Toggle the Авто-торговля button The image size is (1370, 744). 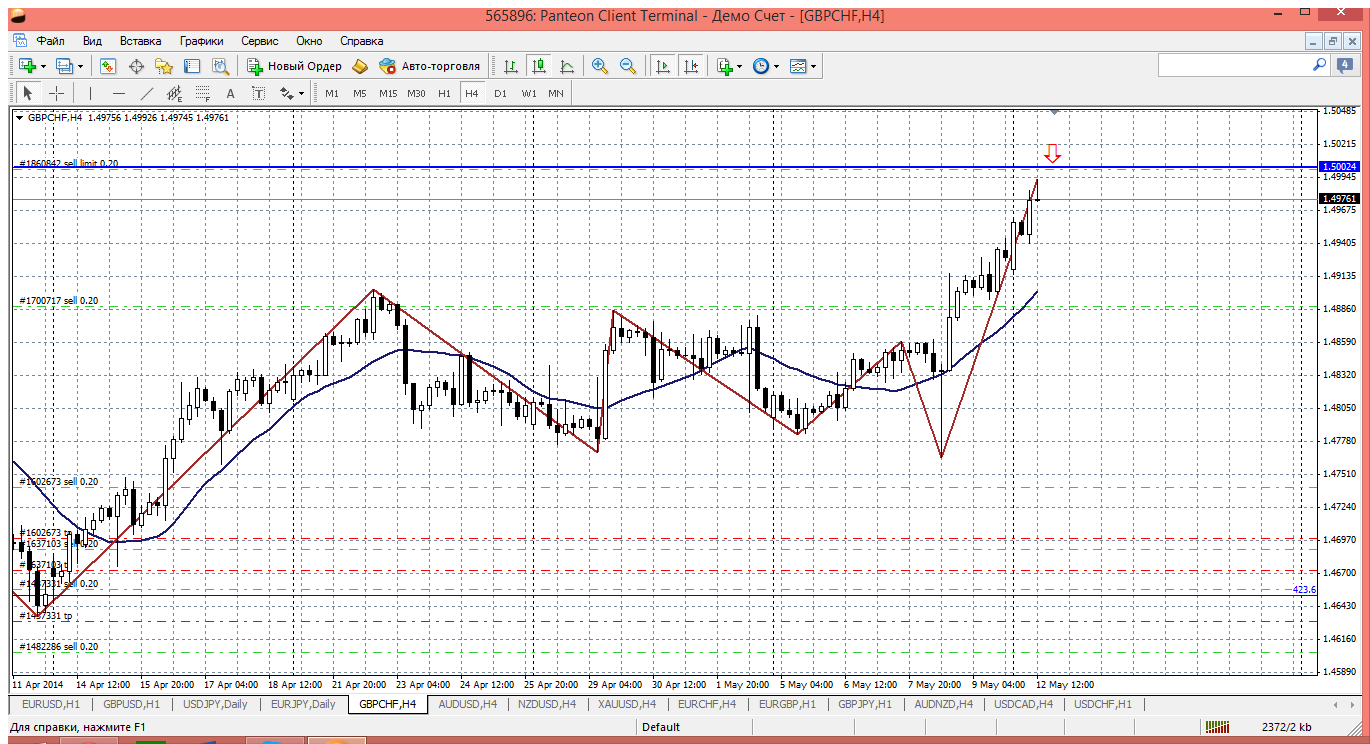pos(430,66)
